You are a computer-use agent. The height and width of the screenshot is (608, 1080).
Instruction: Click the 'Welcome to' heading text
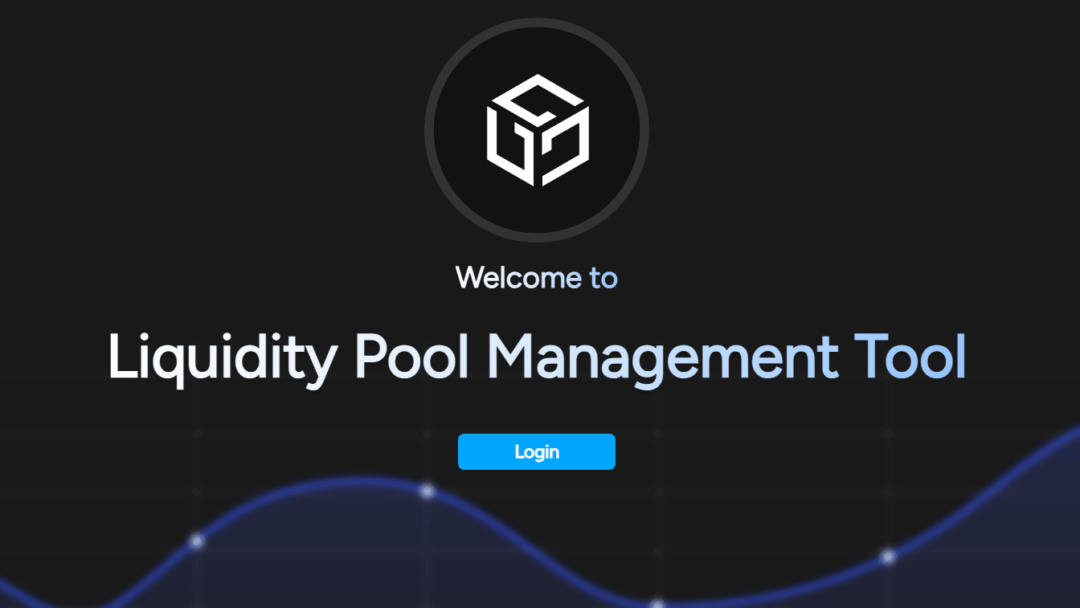537,278
